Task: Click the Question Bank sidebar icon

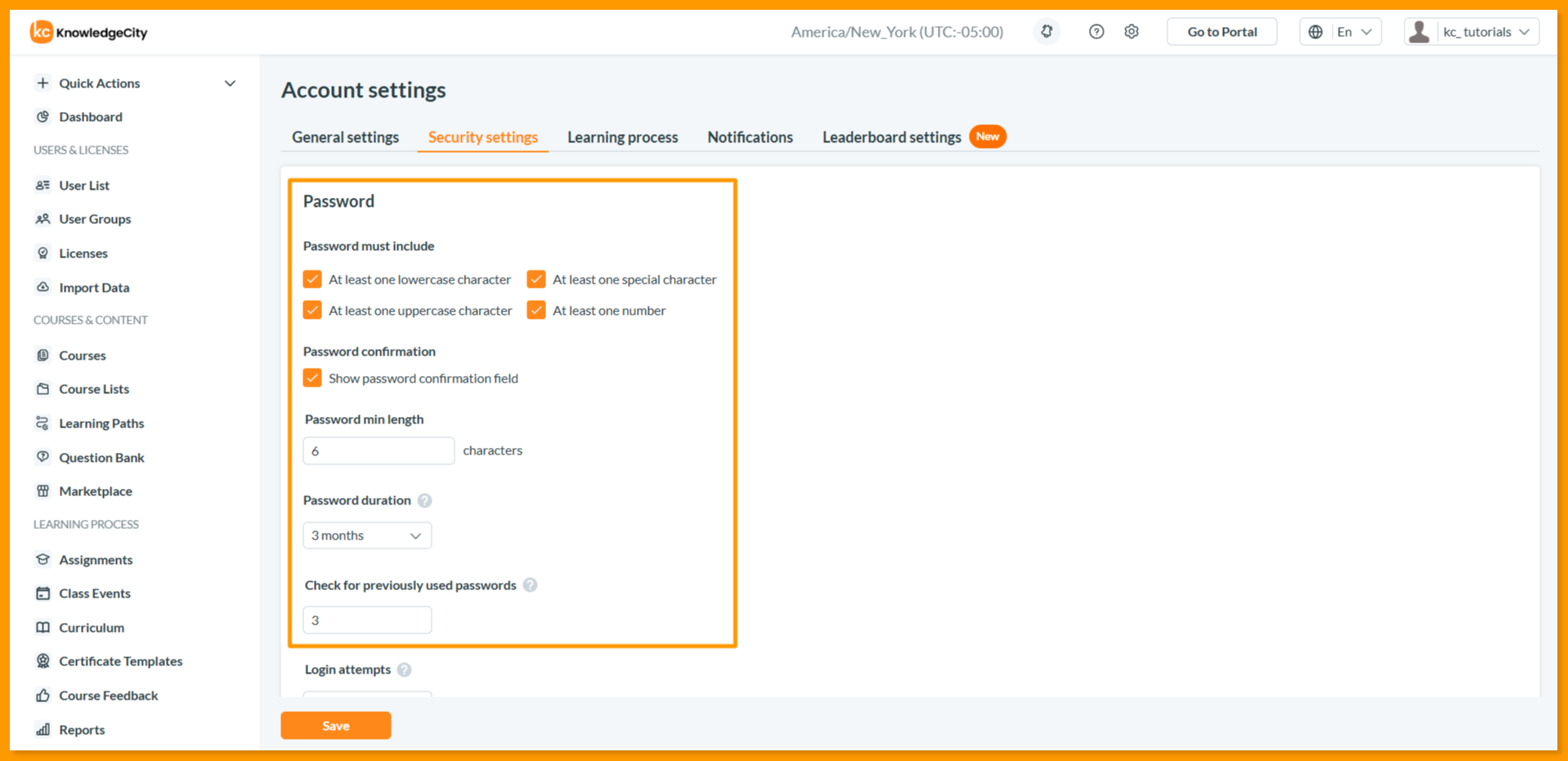Action: pyautogui.click(x=43, y=457)
